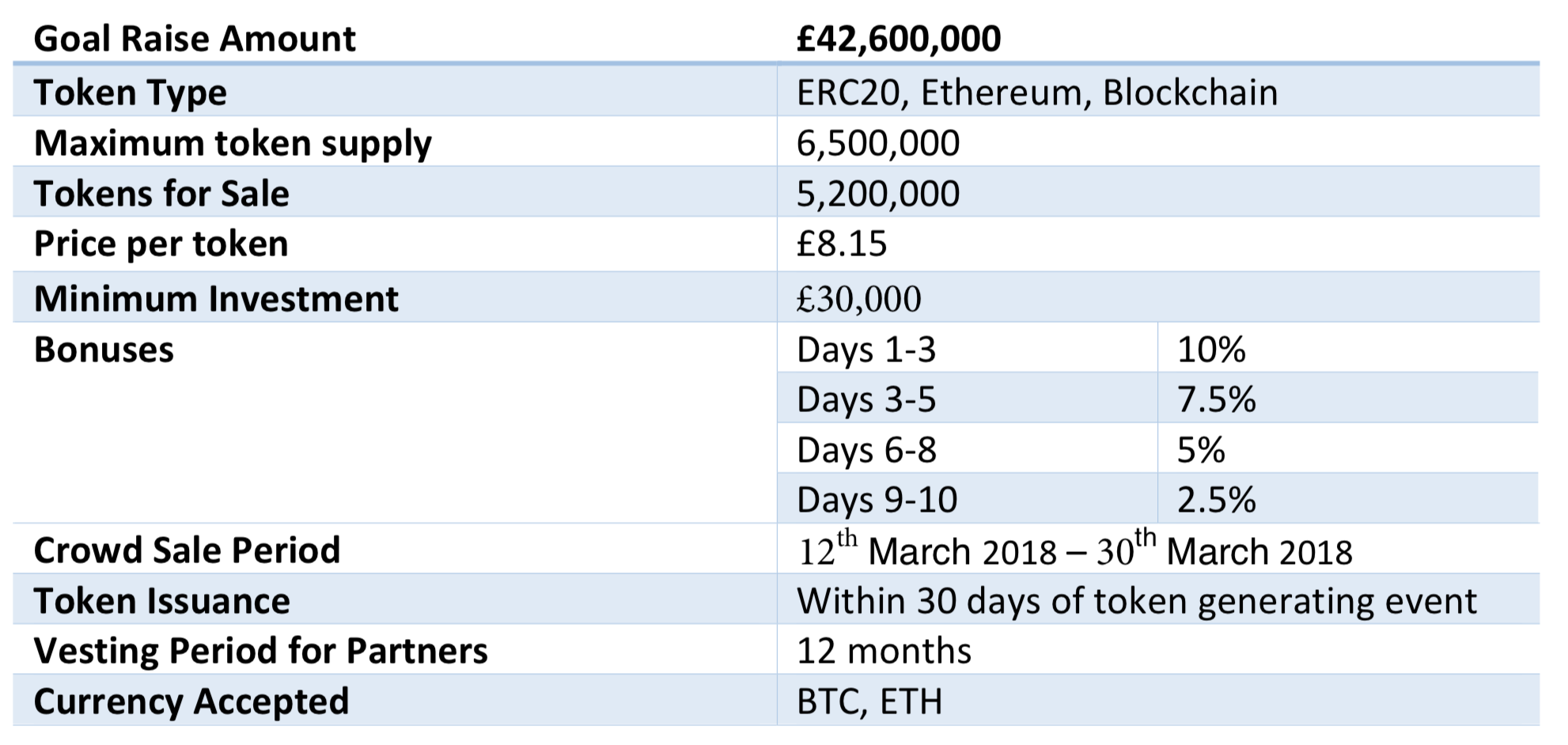
Task: Select the Crowd Sale Period dates
Action: tap(1075, 549)
